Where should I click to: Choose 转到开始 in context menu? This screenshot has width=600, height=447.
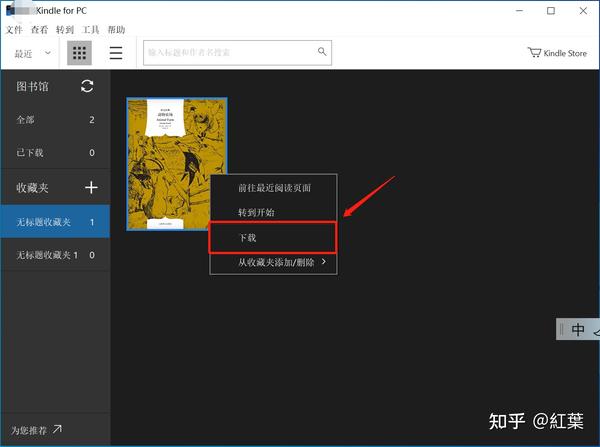274,212
